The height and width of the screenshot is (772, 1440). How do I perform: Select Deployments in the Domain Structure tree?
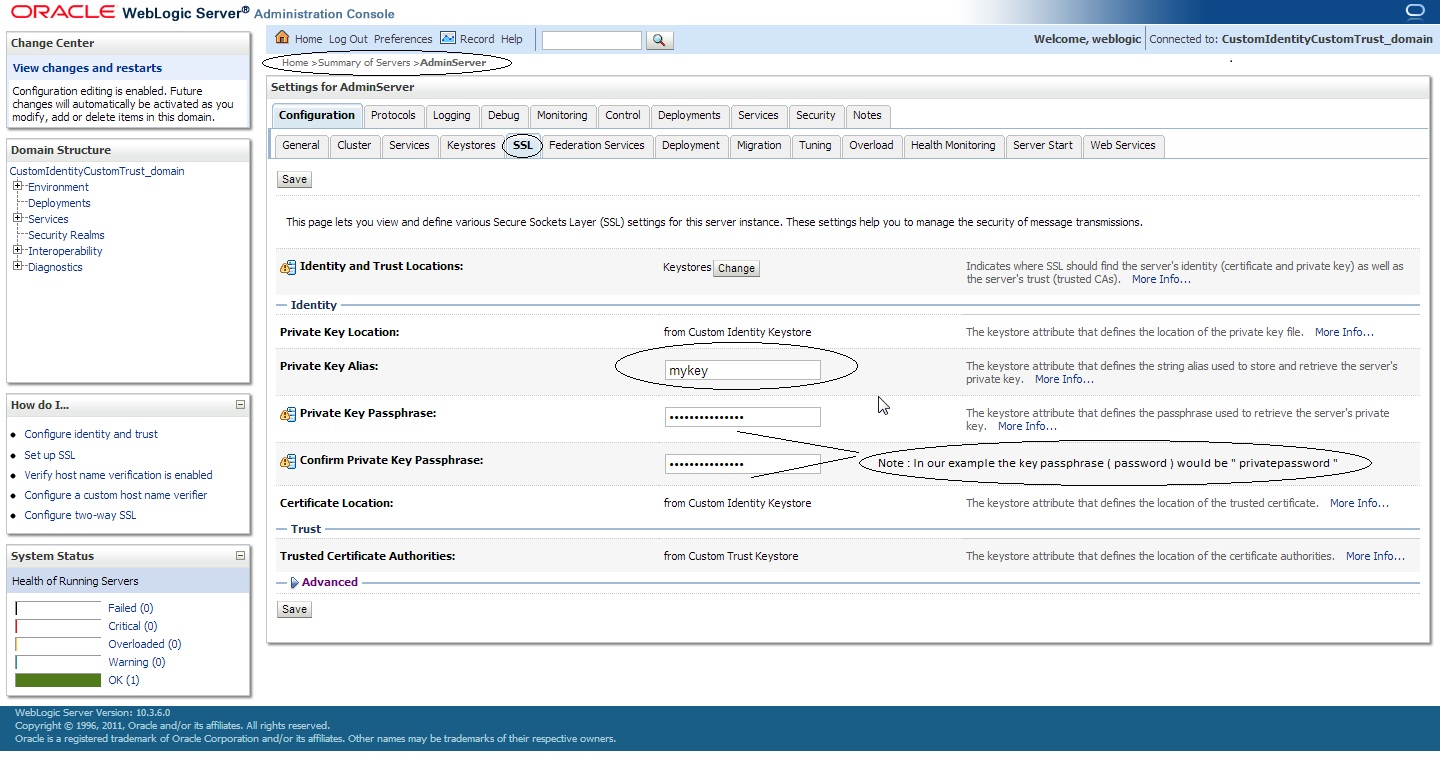pos(59,203)
